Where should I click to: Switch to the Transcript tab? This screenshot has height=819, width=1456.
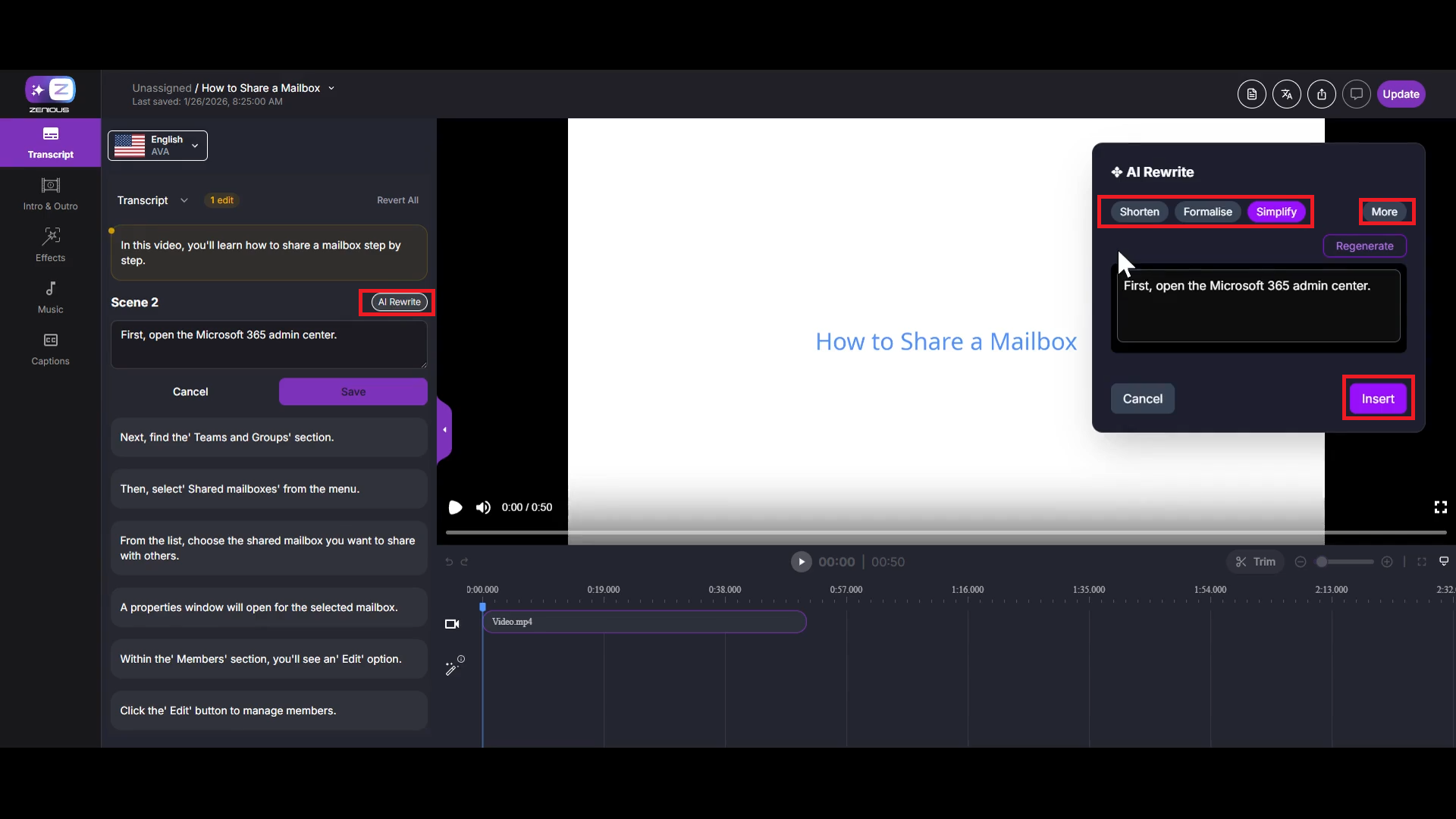(x=50, y=142)
